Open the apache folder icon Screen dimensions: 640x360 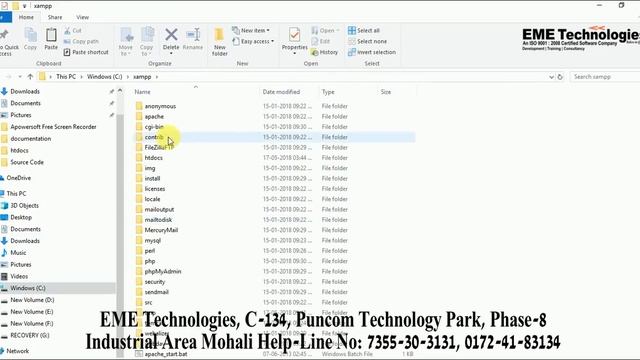point(139,116)
